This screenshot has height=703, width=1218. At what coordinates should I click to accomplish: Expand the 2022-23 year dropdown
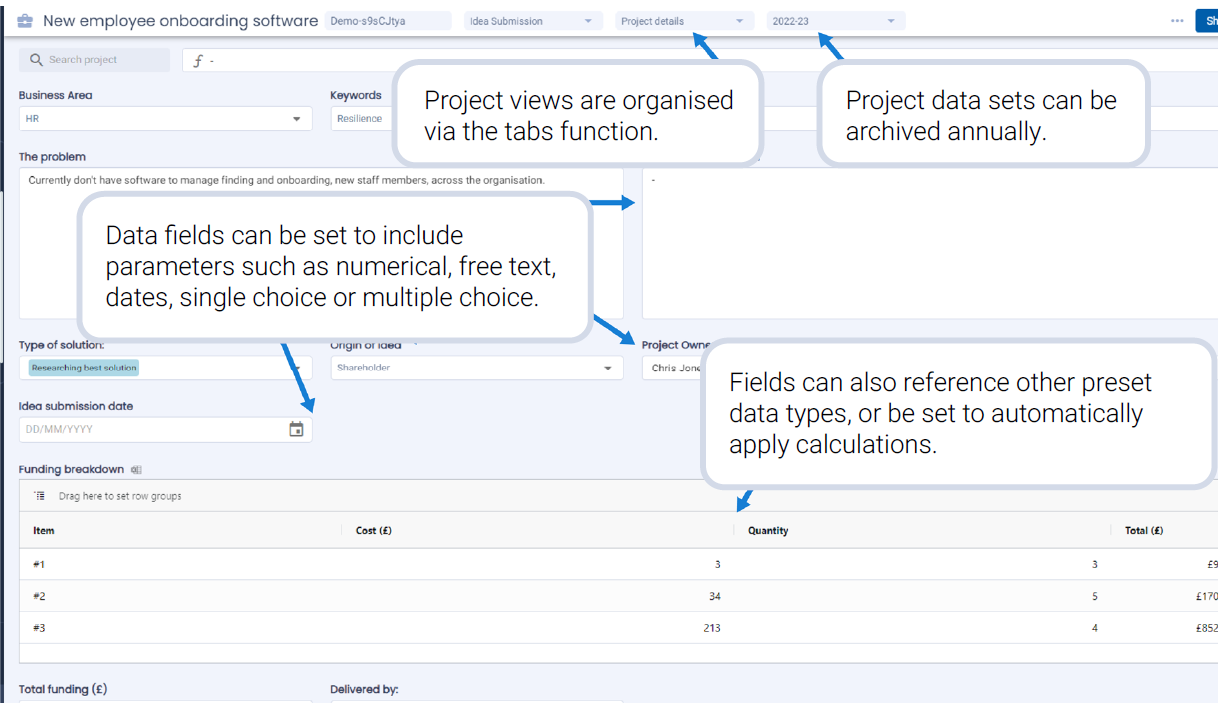point(834,21)
